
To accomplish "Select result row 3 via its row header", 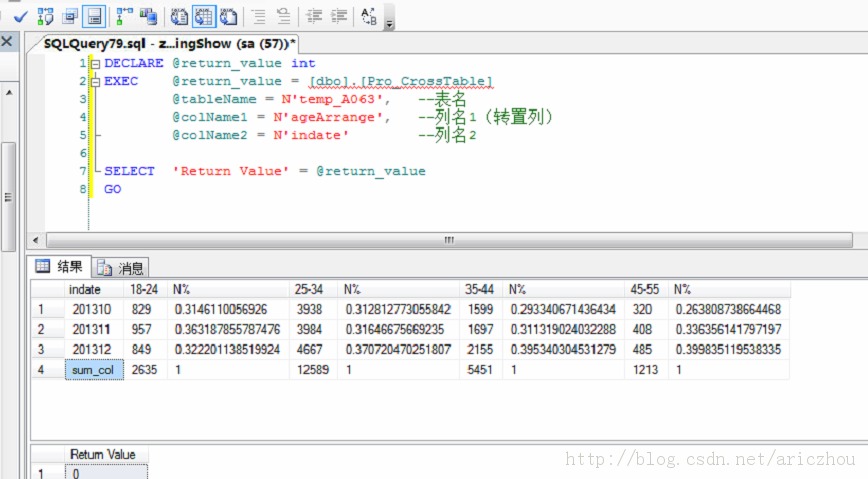I will coord(48,349).
